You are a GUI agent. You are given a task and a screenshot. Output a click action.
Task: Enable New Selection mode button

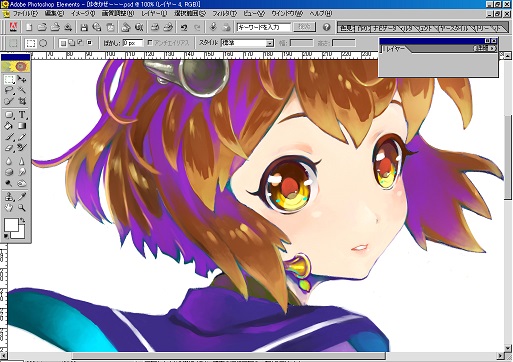pyautogui.click(x=63, y=43)
